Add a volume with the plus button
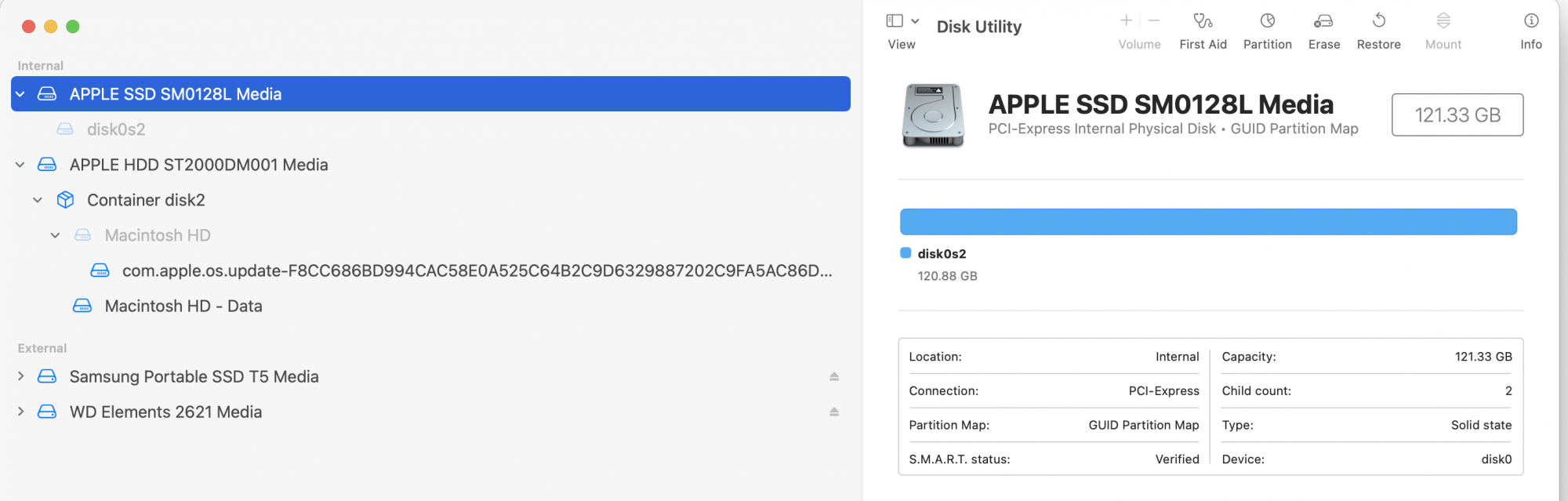The height and width of the screenshot is (501, 1568). (1126, 20)
